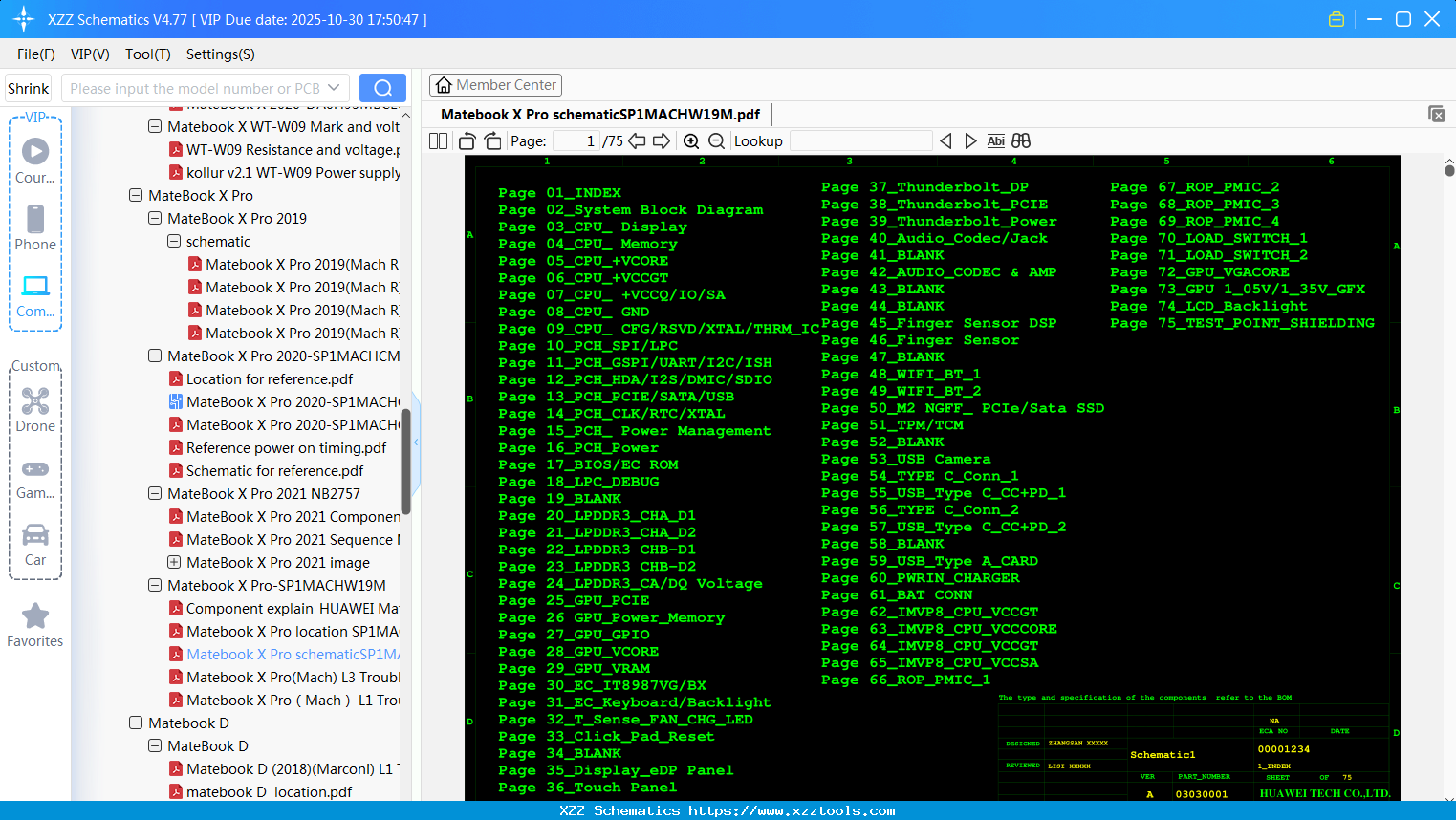Click the tree panel scrollbar thumb
This screenshot has height=820, width=1456.
[x=405, y=462]
